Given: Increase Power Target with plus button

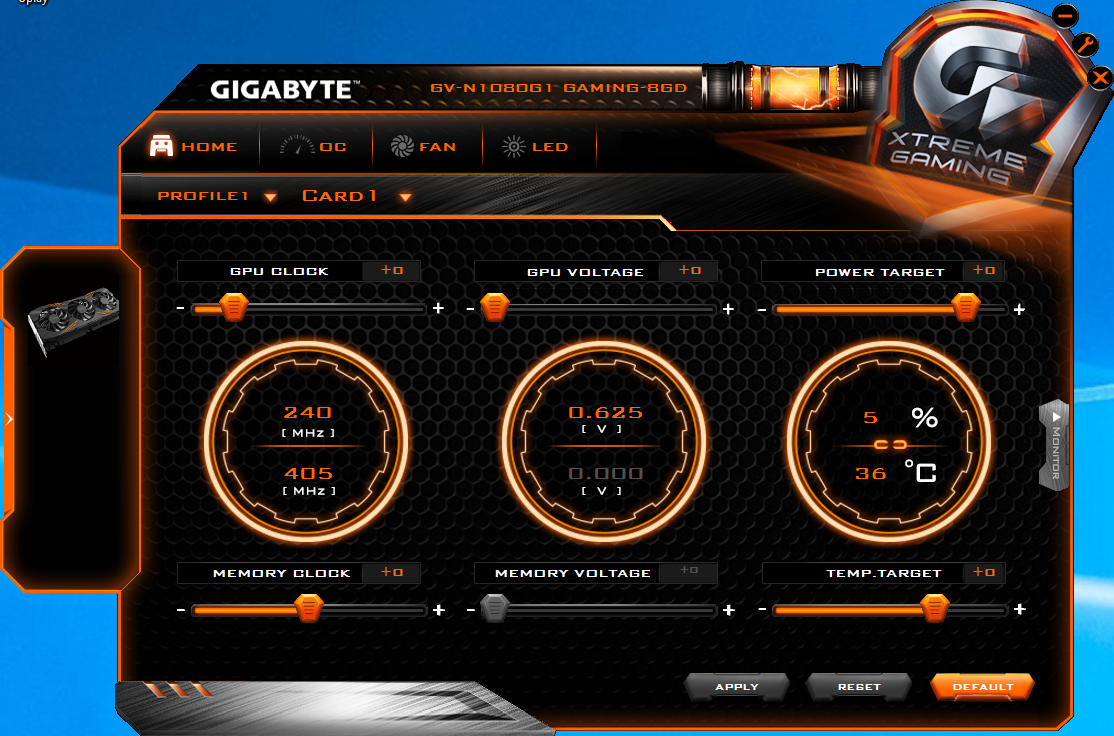Looking at the screenshot, I should point(1020,309).
